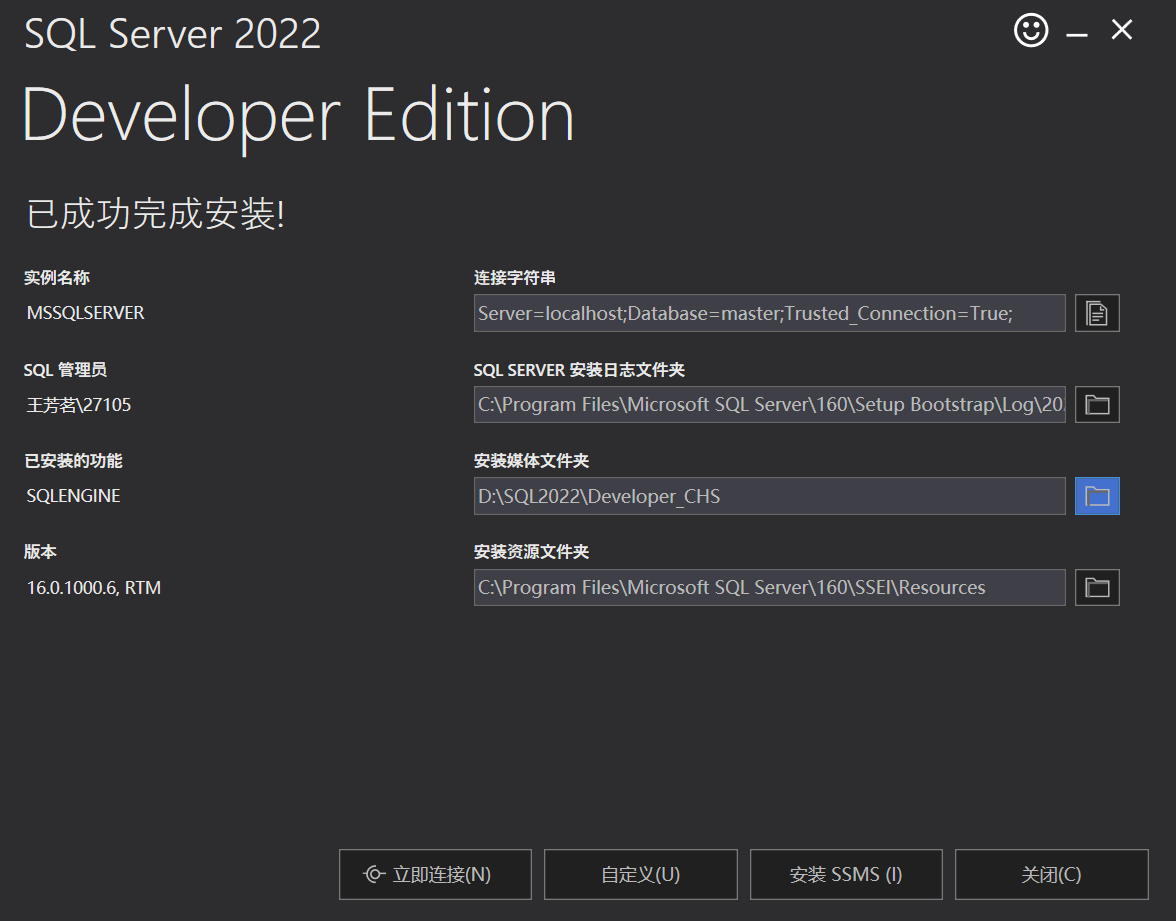This screenshot has height=921, width=1176.
Task: Click the SQL 管理员 label
Action: (x=65, y=369)
